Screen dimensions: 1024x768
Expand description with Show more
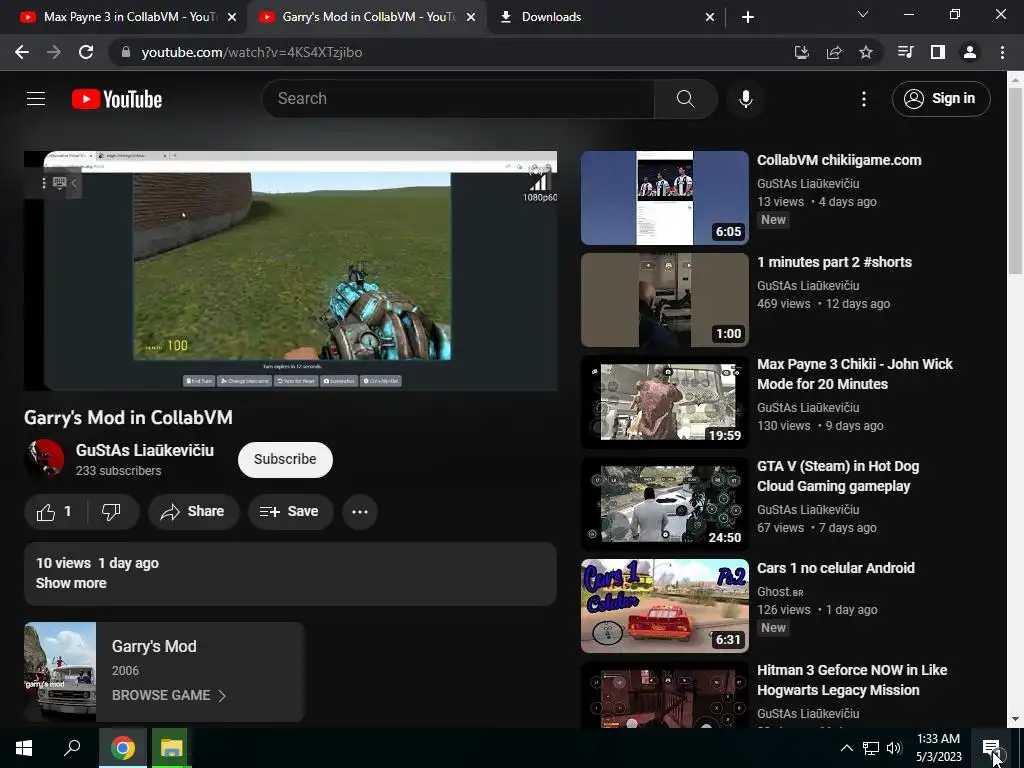[x=71, y=583]
